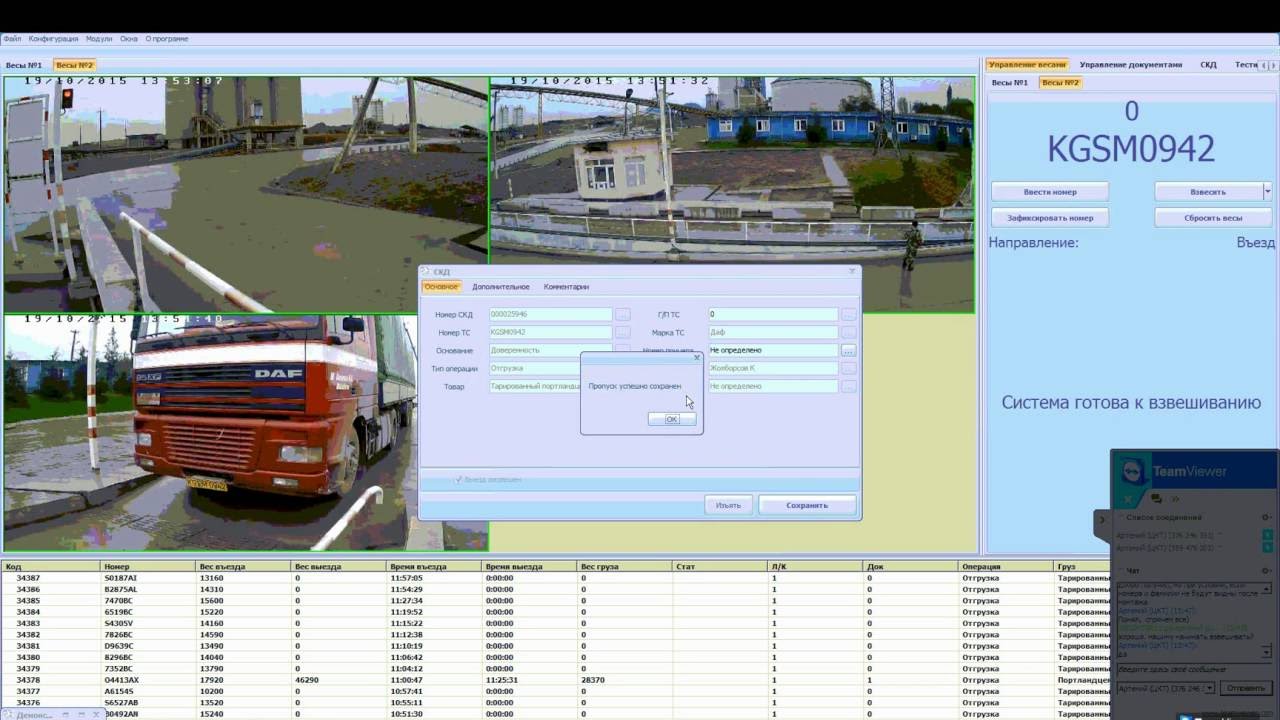Select table row with number S0187AI
Screen dimensions: 1280x720
555,578
